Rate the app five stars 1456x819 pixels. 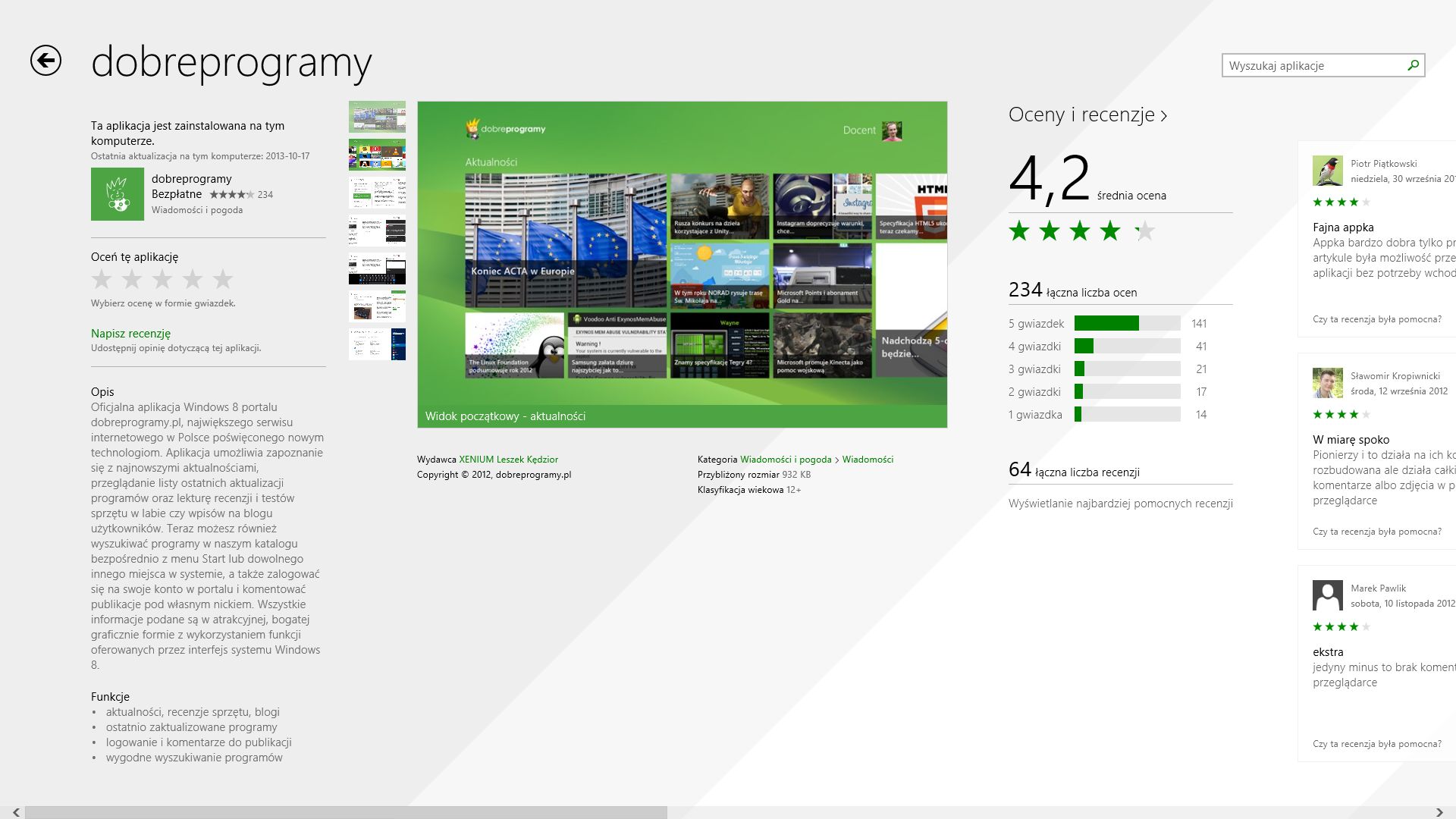coord(223,279)
